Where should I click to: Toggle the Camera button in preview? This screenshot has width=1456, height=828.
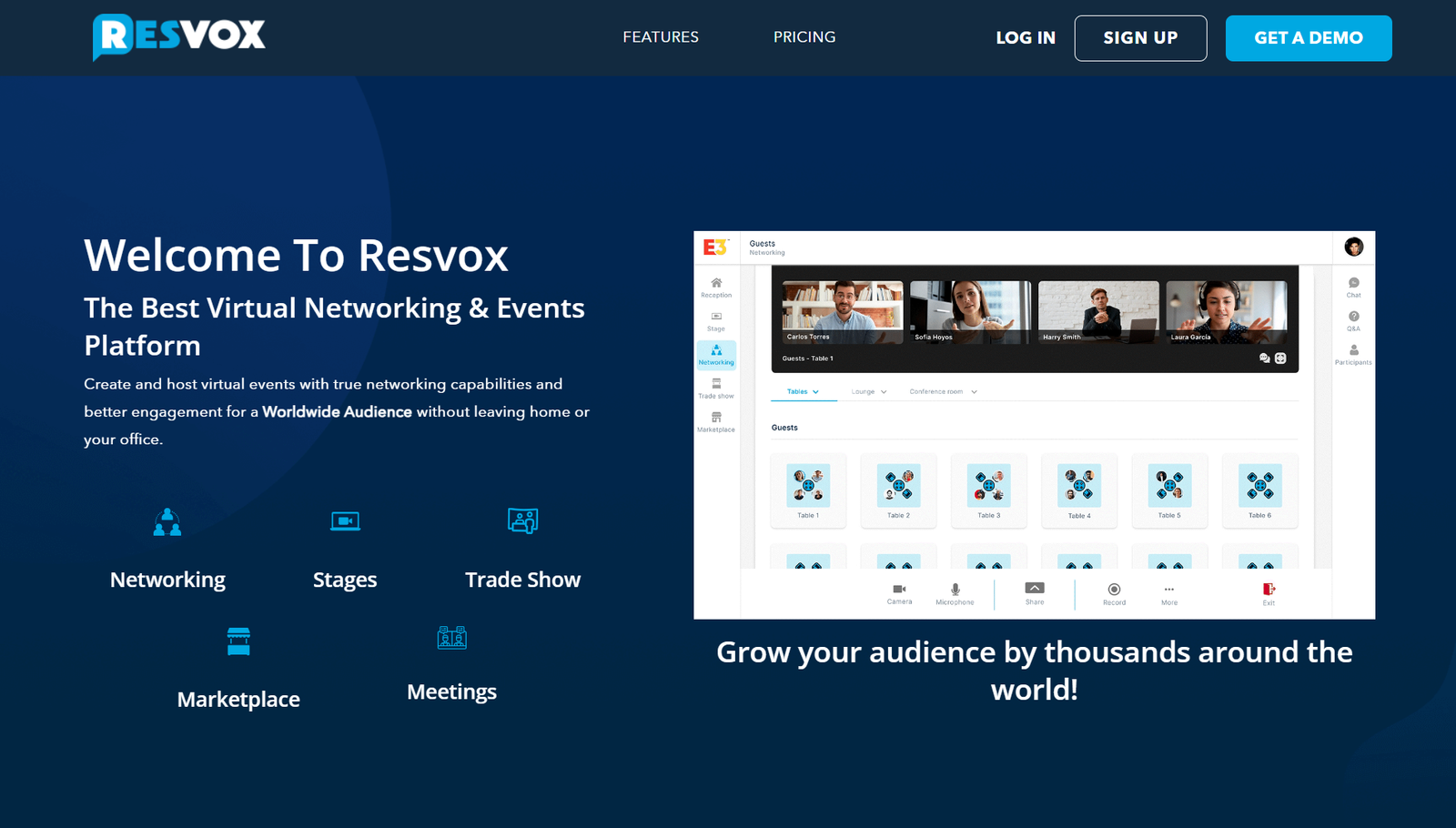[899, 594]
